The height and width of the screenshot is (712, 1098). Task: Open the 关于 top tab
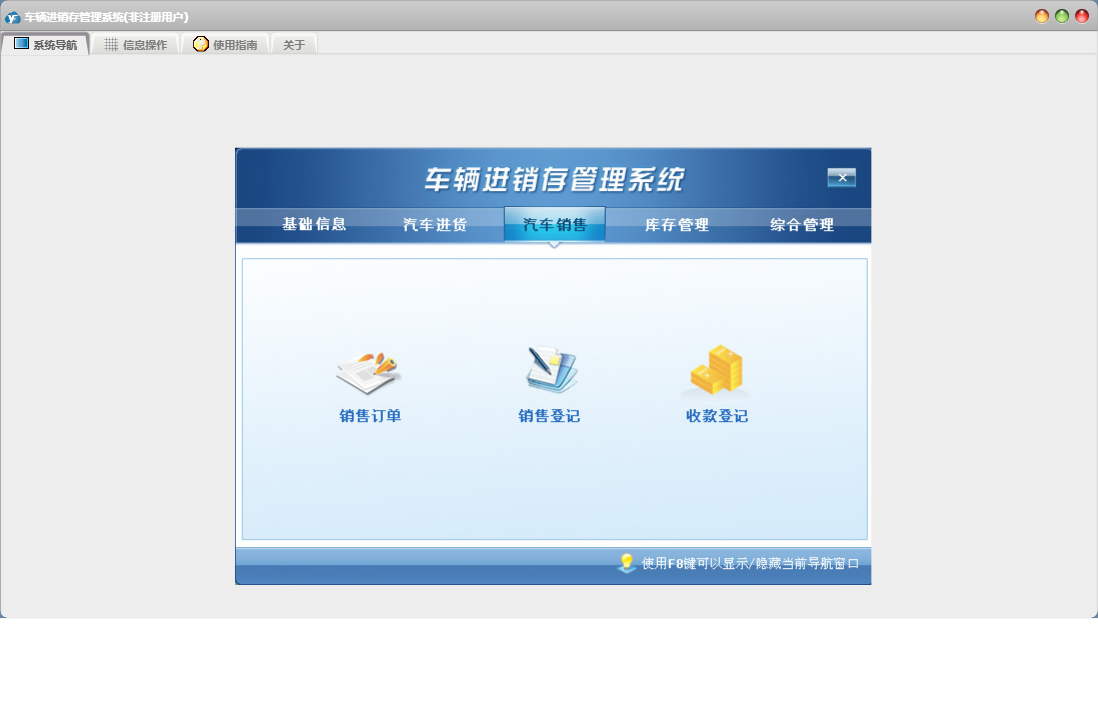294,44
